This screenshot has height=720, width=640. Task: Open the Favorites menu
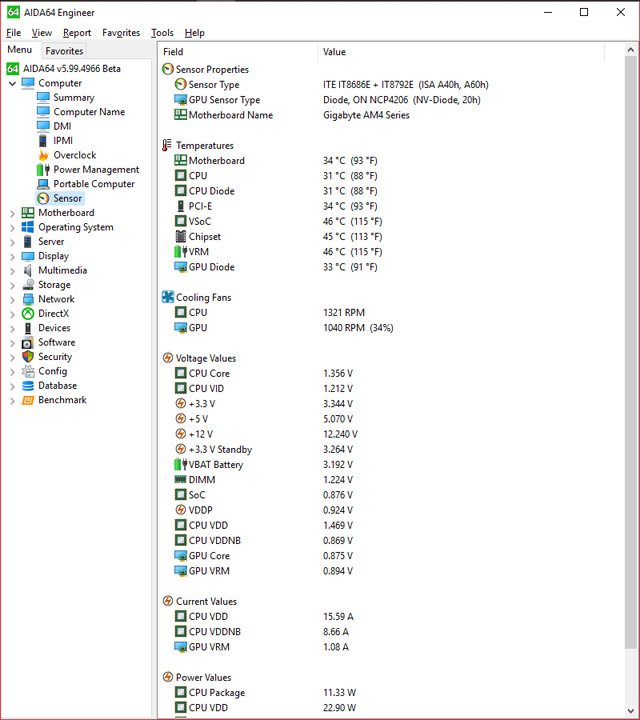[x=121, y=33]
